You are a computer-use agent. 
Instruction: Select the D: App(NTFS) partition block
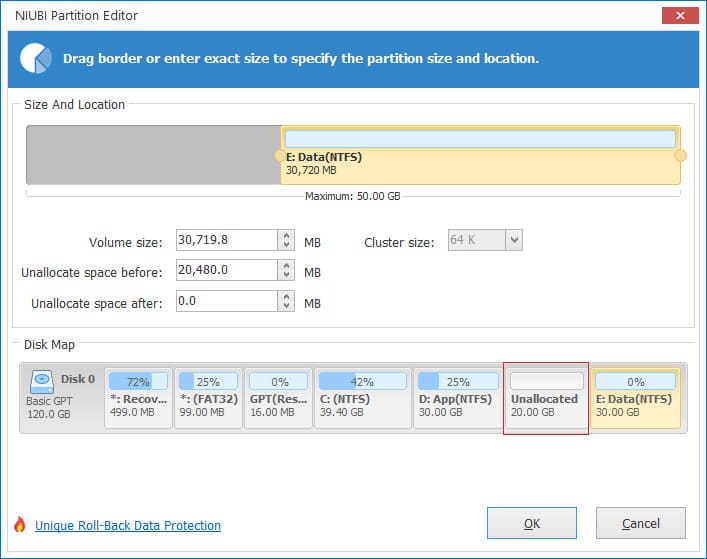pos(456,398)
